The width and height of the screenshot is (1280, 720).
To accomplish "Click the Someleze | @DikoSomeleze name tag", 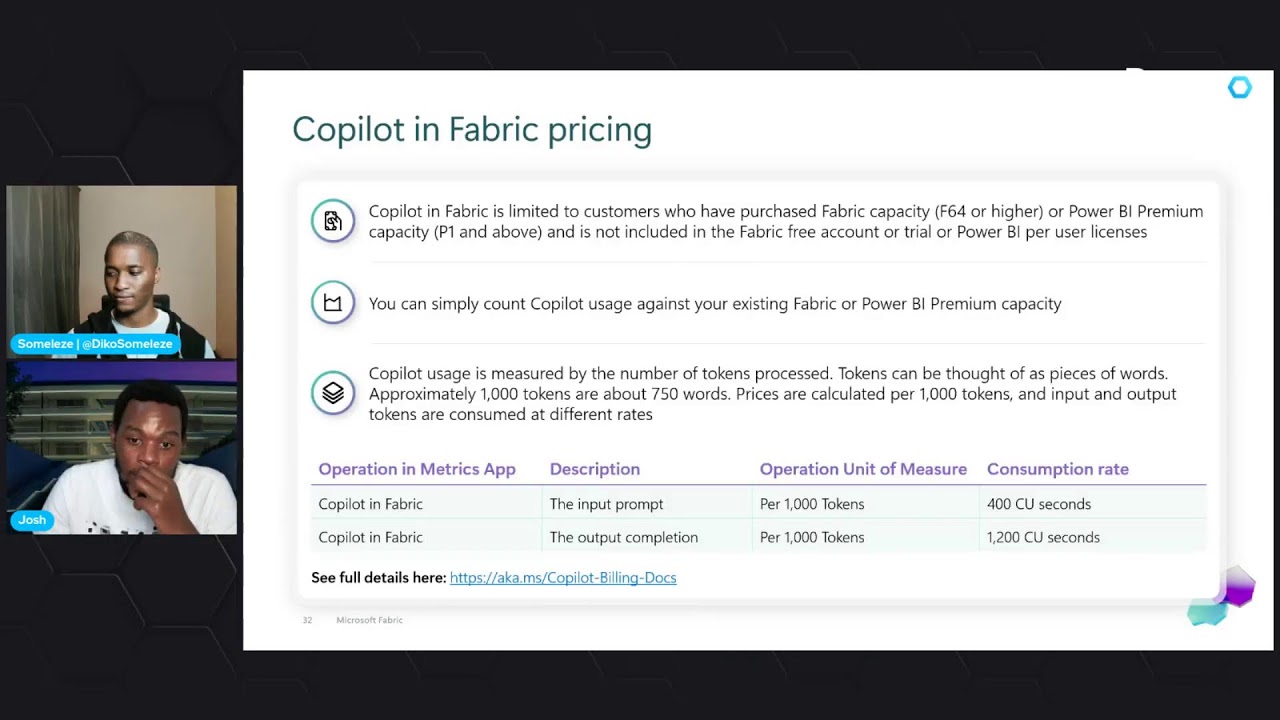I will 95,344.
